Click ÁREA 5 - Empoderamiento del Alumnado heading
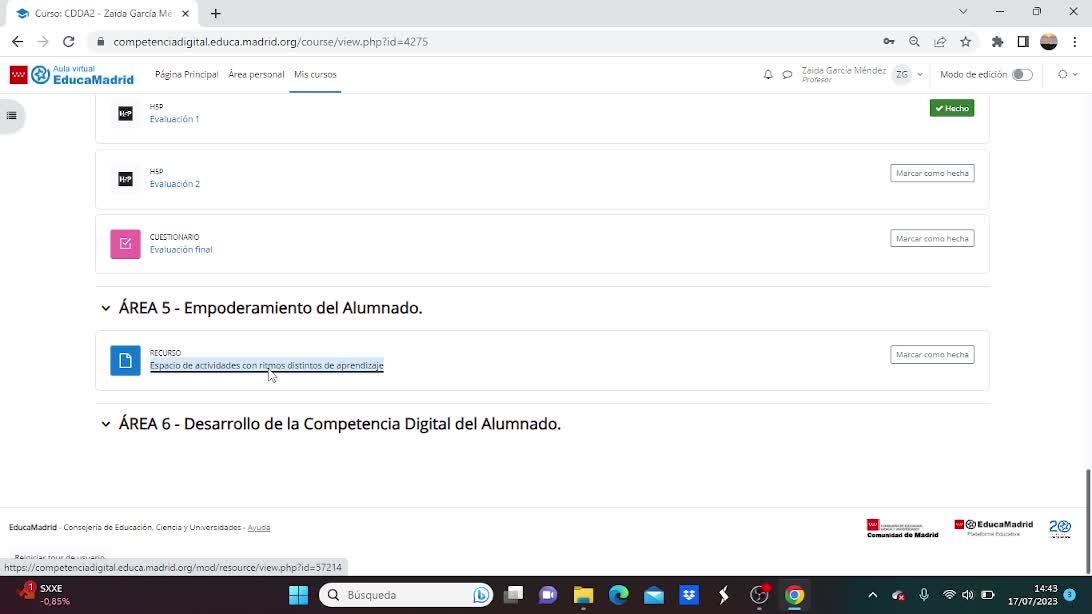 (x=270, y=308)
